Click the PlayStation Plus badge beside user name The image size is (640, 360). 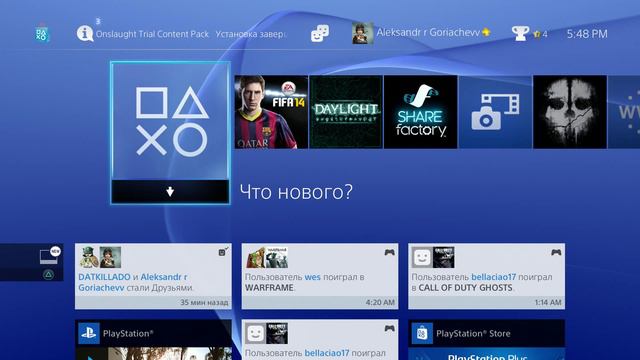[486, 32]
